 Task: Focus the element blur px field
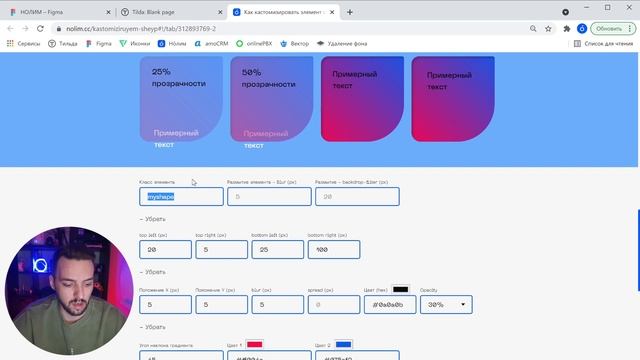click(x=269, y=197)
